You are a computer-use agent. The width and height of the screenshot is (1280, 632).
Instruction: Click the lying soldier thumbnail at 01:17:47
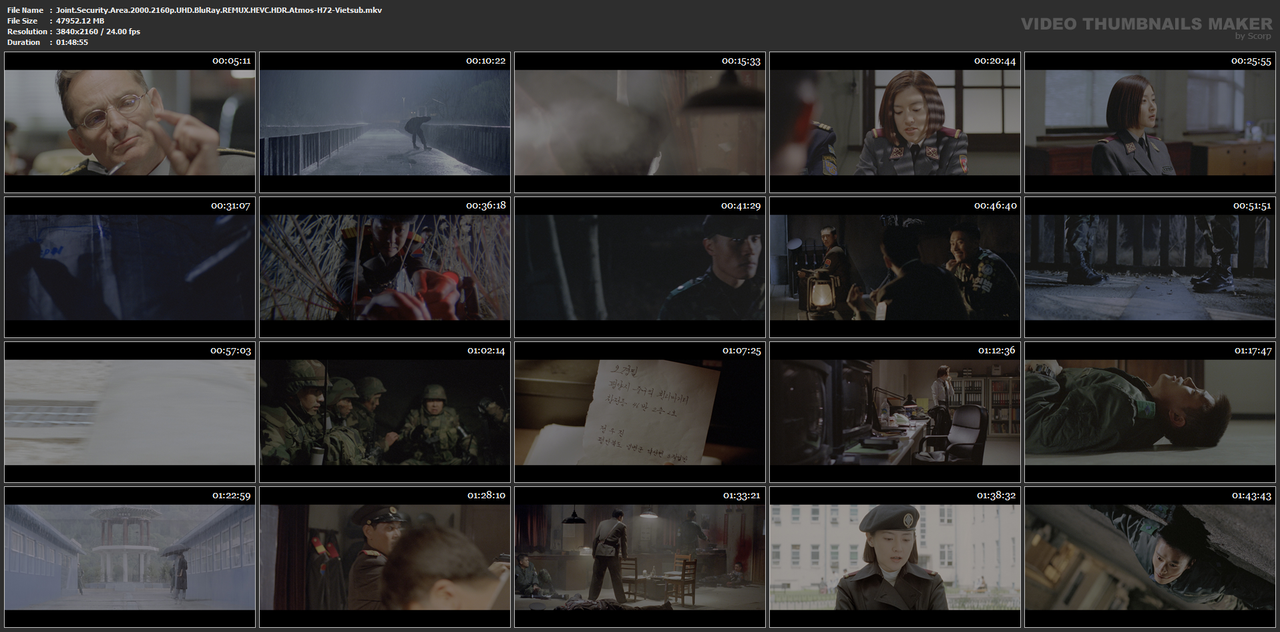(1150, 412)
